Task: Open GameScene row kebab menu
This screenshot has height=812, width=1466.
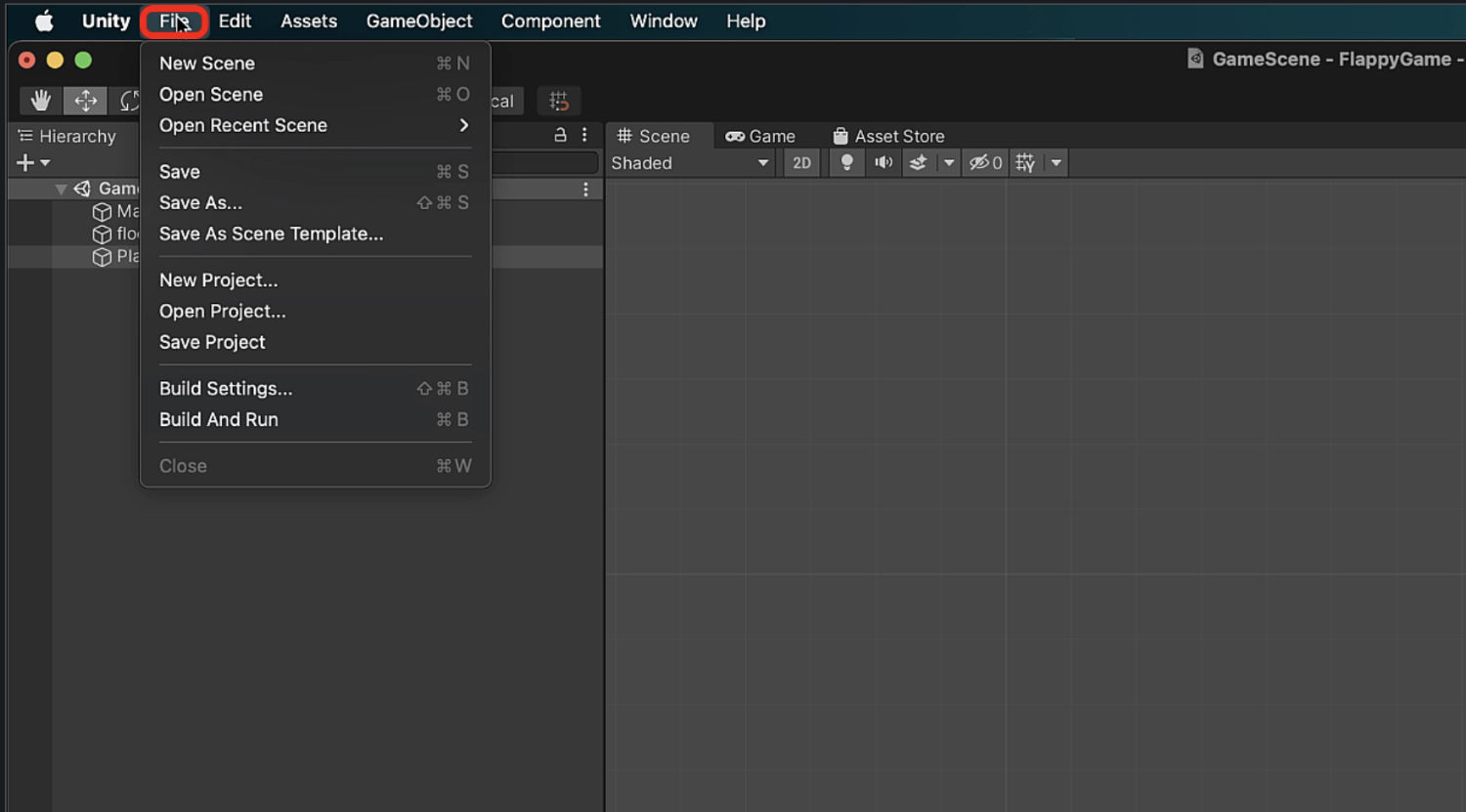Action: (585, 190)
